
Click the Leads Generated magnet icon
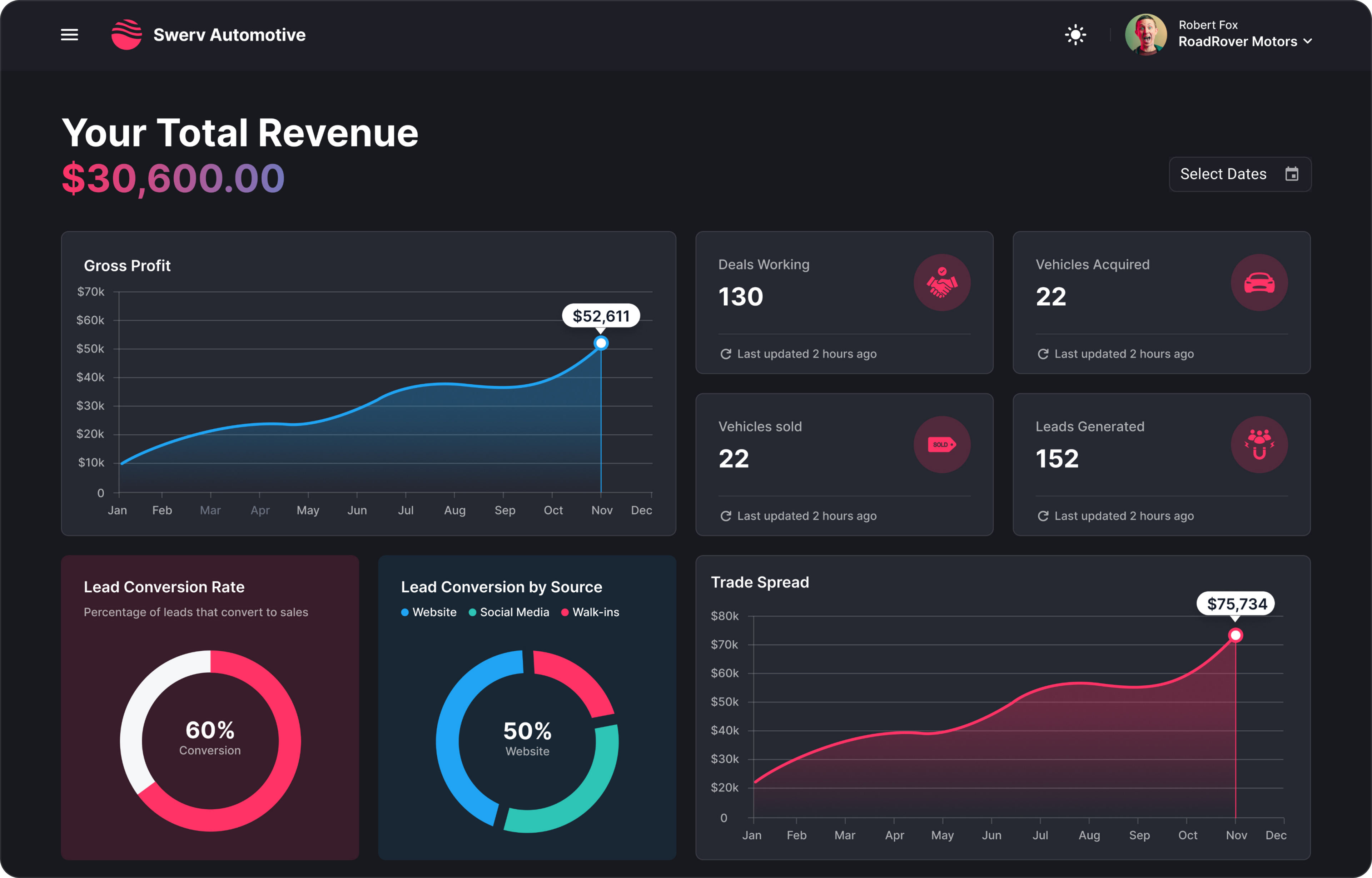(x=1259, y=444)
